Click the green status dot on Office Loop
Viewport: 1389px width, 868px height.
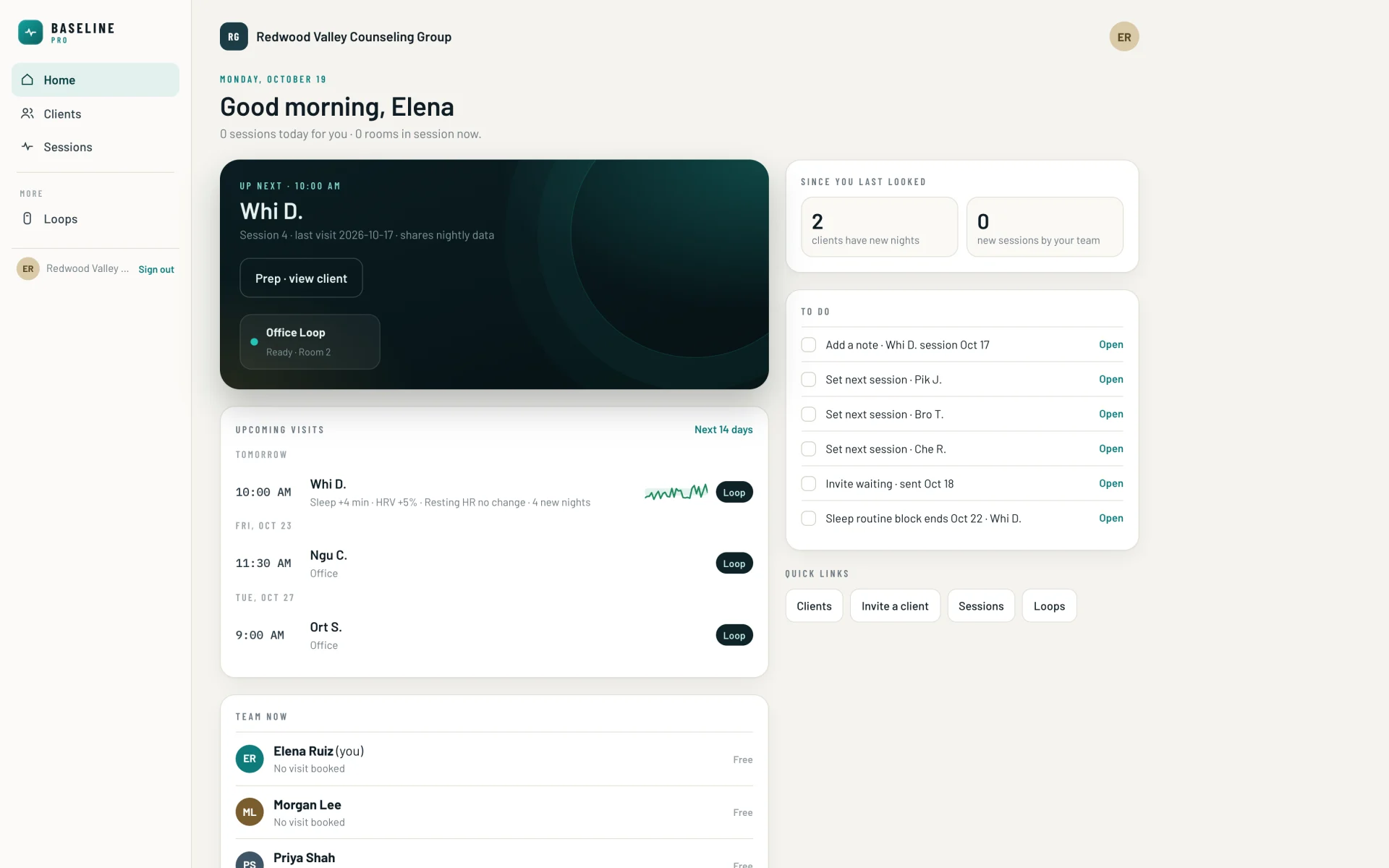pyautogui.click(x=254, y=342)
